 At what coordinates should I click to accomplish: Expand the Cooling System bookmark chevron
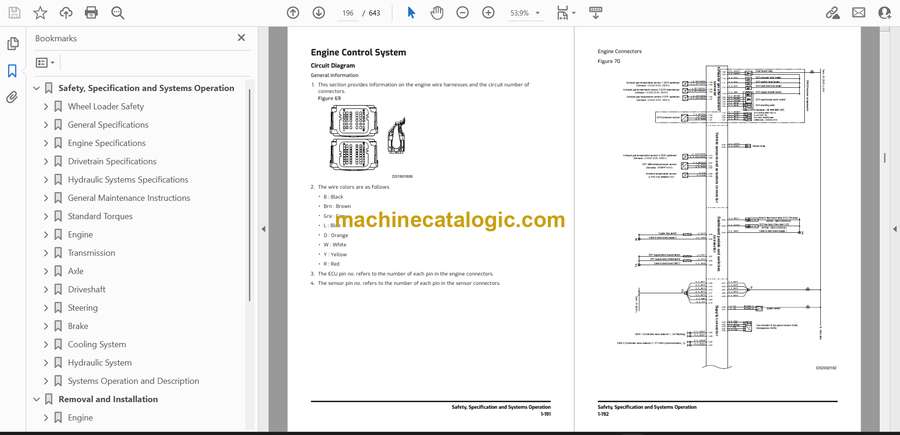pyautogui.click(x=46, y=344)
